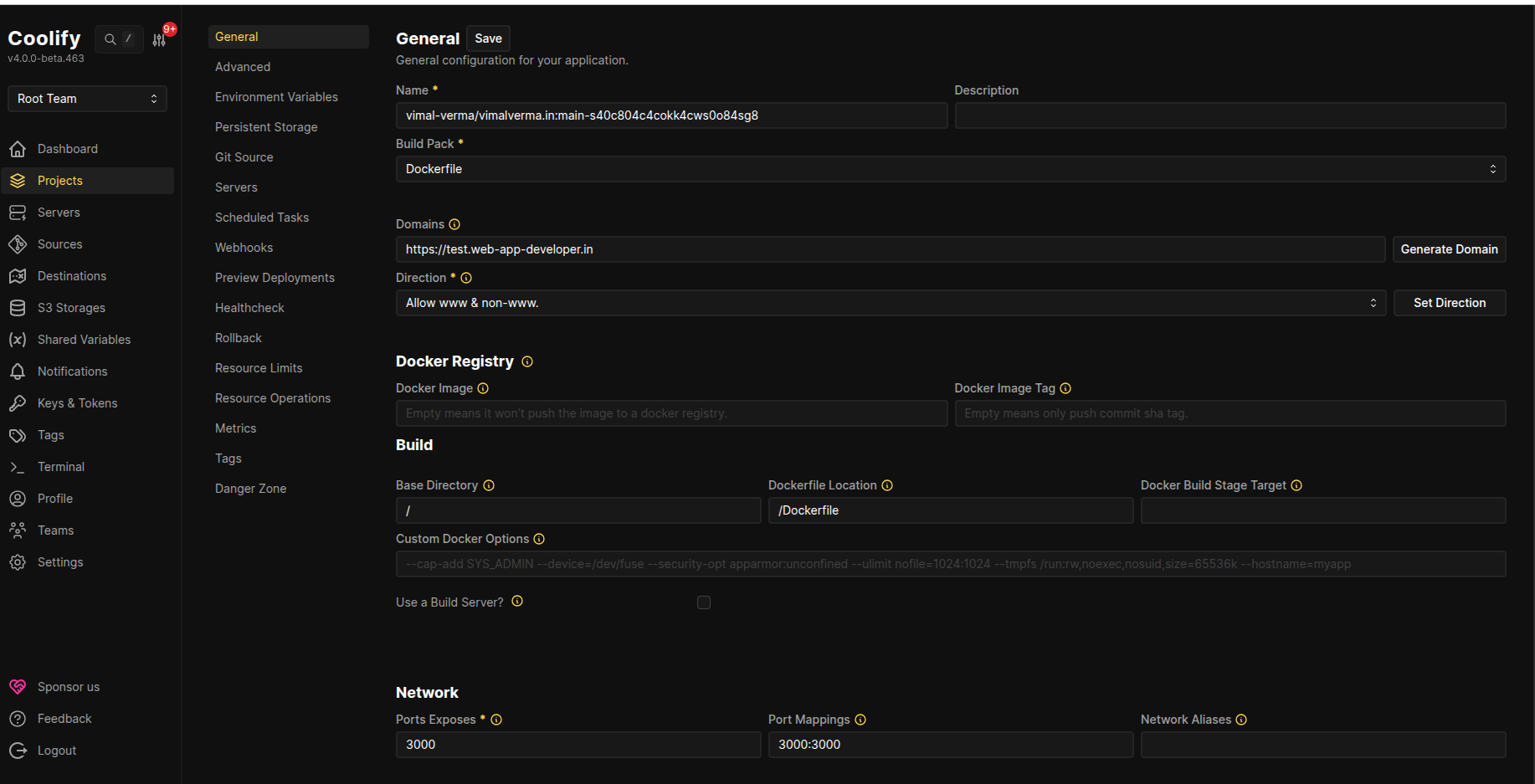Viewport: 1535px width, 784px height.
Task: Click the Save button
Action: tap(488, 38)
